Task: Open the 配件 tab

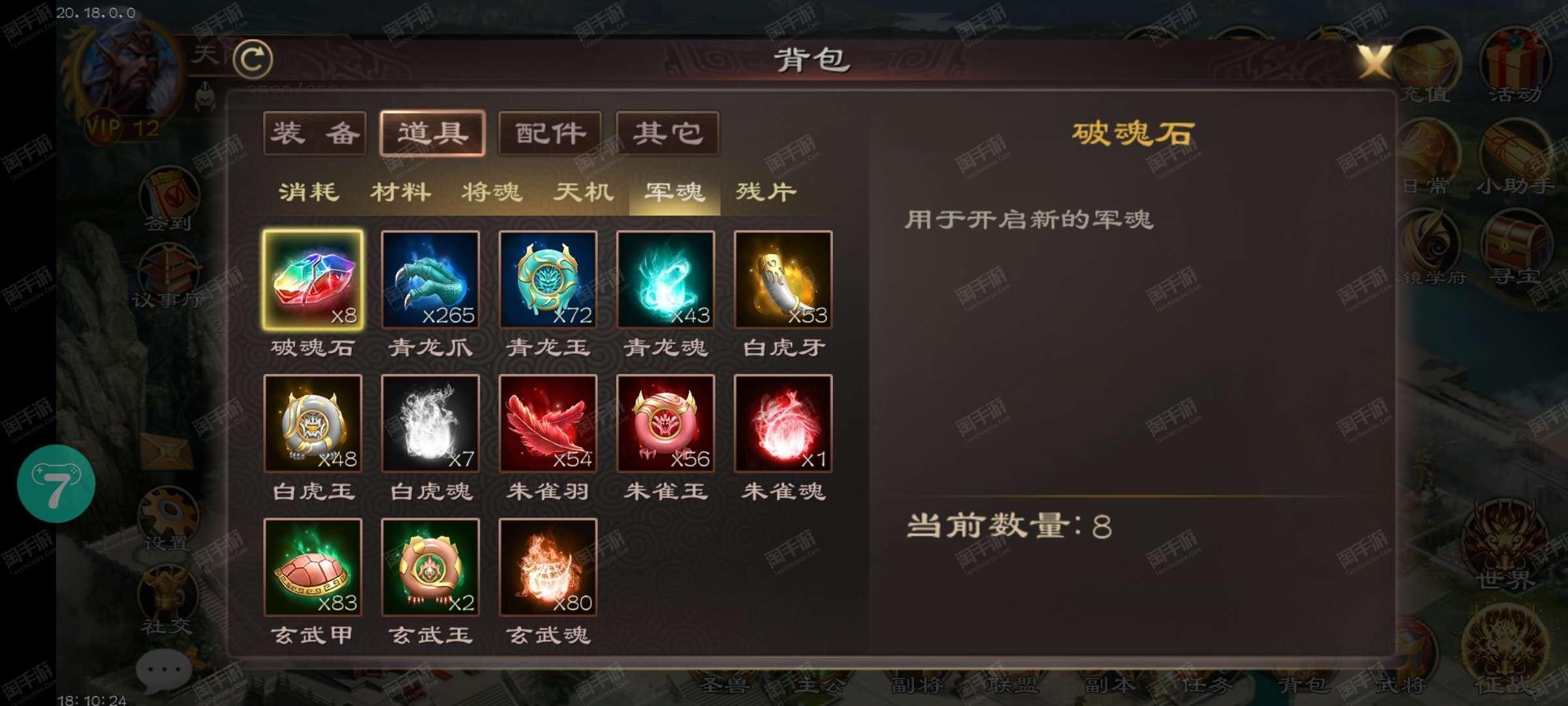Action: (x=550, y=133)
